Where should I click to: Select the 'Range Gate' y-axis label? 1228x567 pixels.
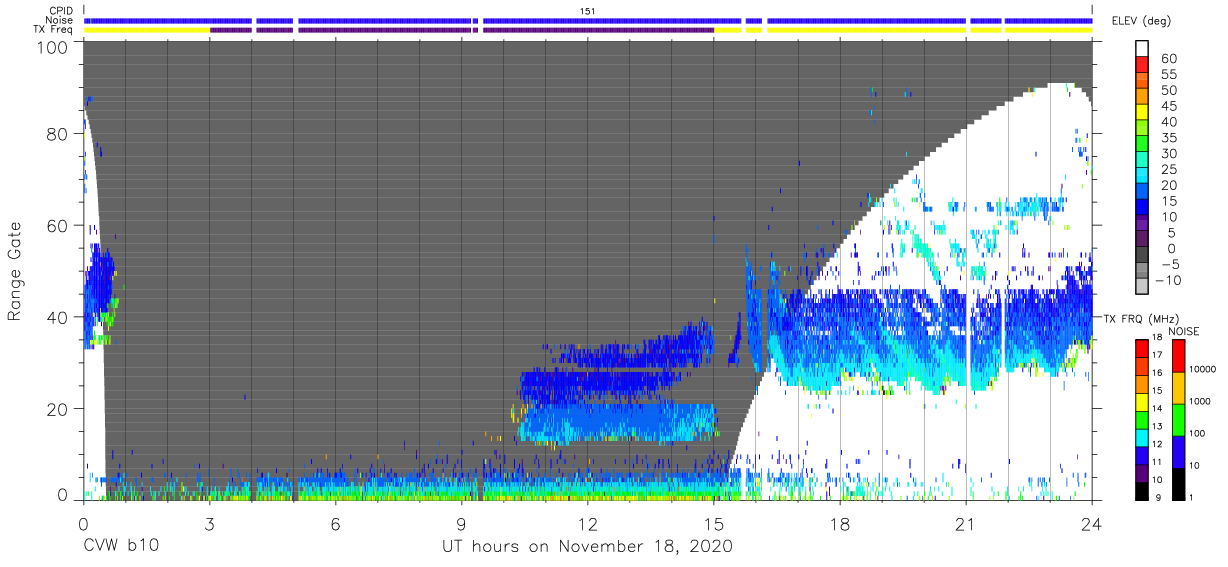pos(15,271)
